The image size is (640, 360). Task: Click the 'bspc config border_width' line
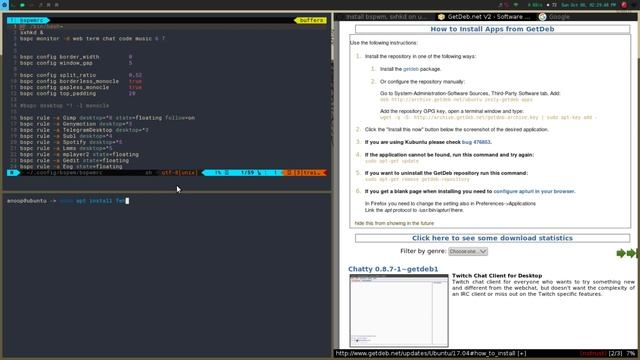tap(76, 57)
